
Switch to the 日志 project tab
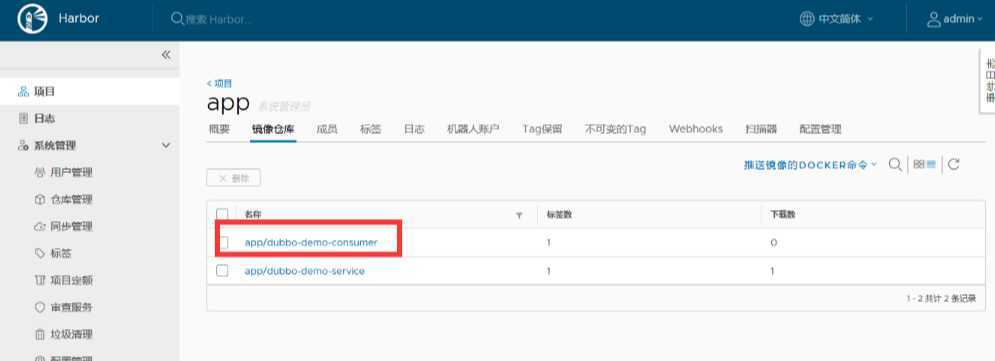[x=414, y=129]
